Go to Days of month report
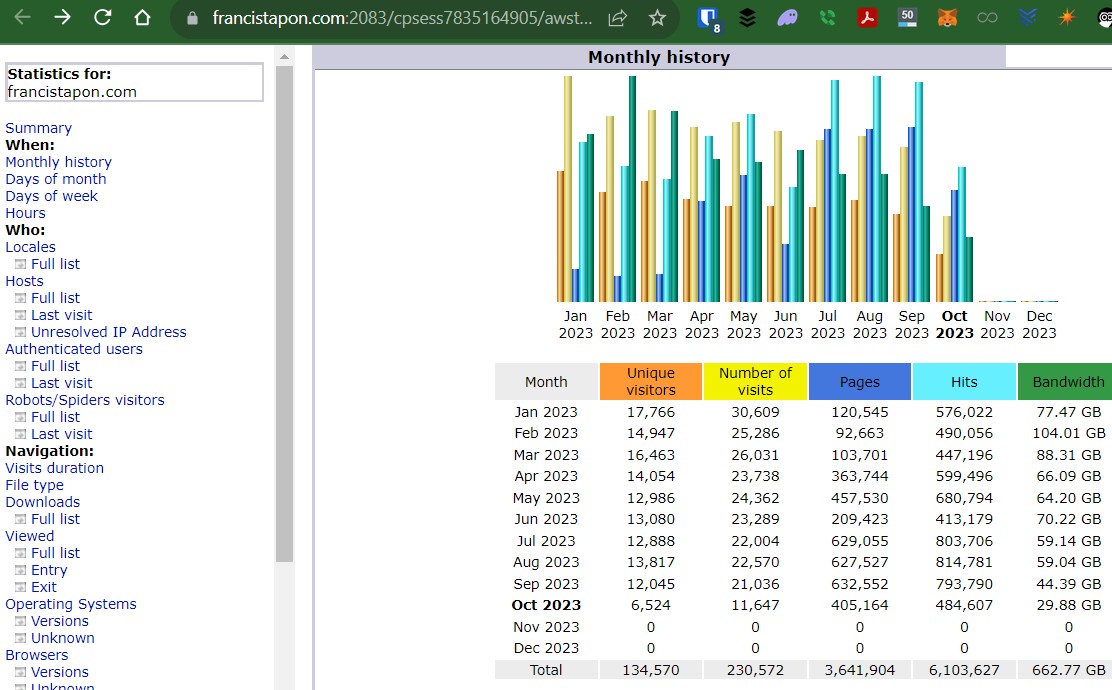Screen dimensions: 1112x690 55,179
